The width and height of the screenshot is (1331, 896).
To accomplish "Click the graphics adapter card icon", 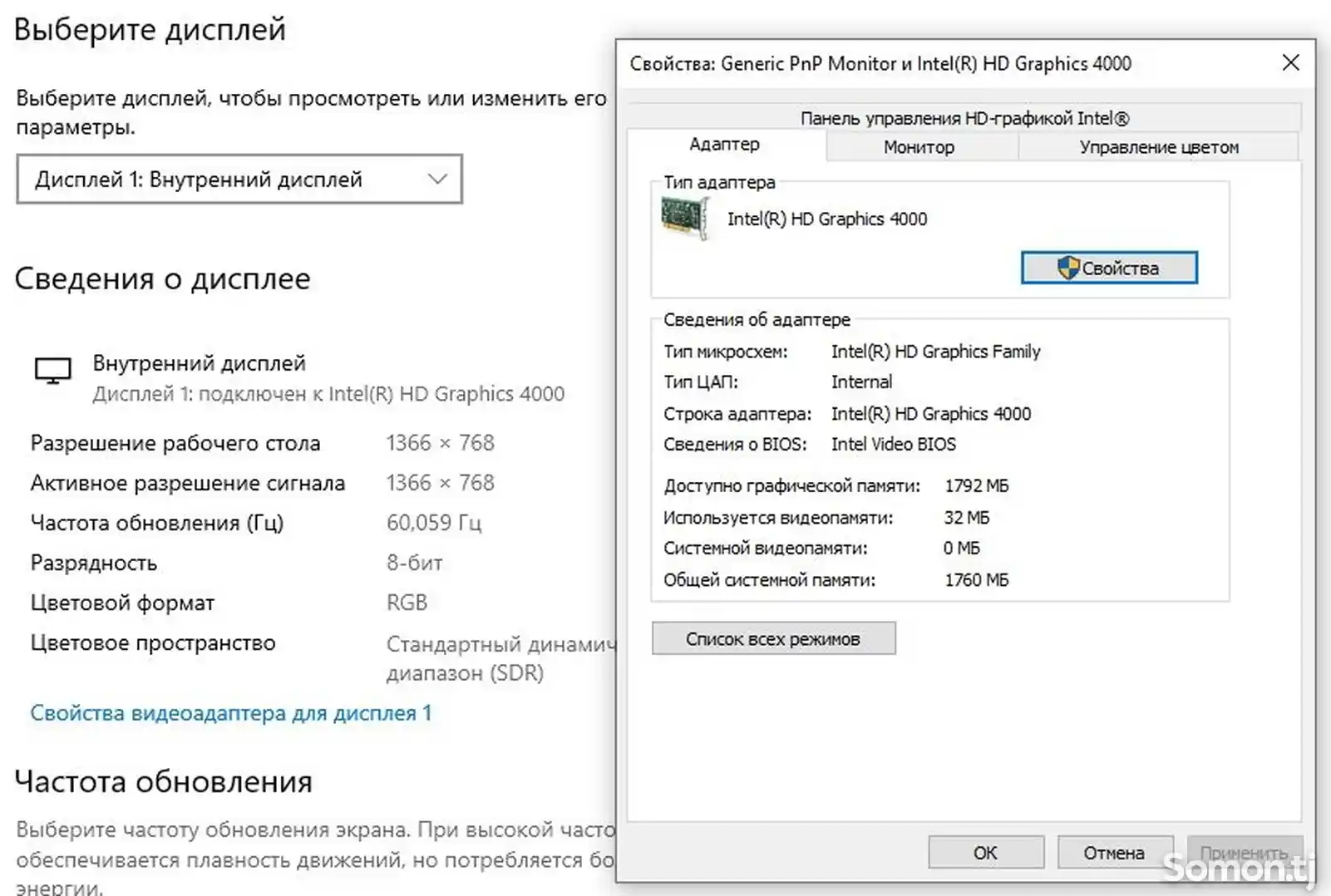I will [x=685, y=219].
